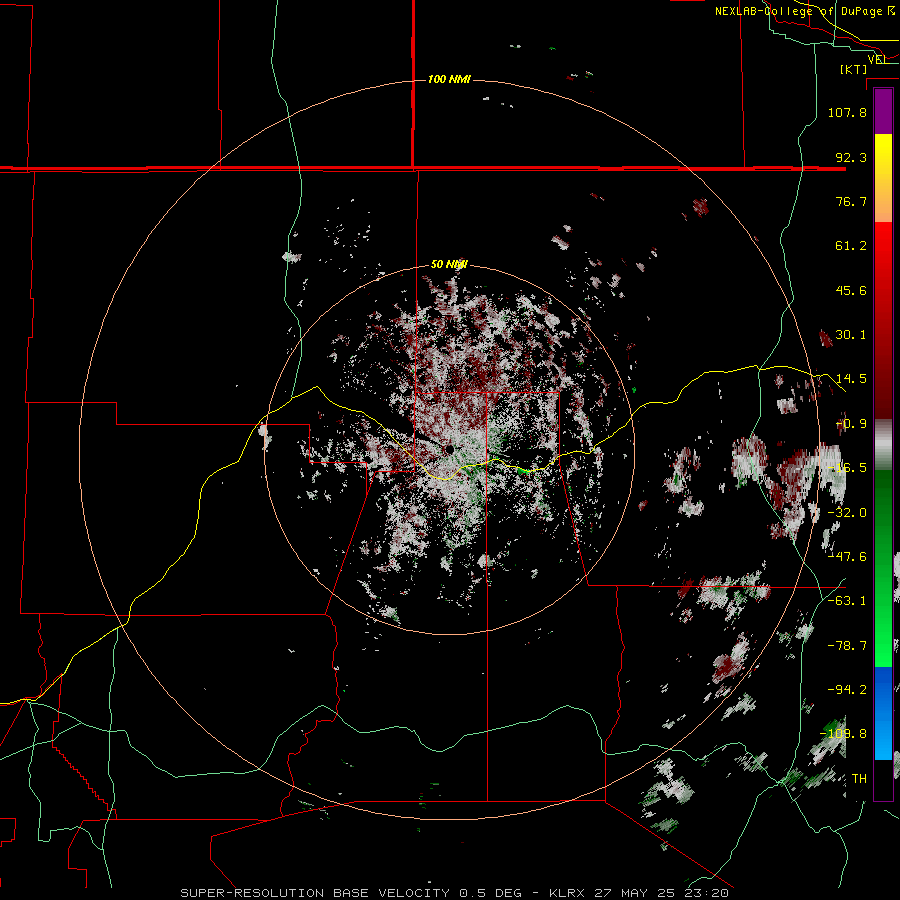Select the 45.6 value on velocity scale
Image resolution: width=900 pixels, height=900 pixels.
coord(851,290)
